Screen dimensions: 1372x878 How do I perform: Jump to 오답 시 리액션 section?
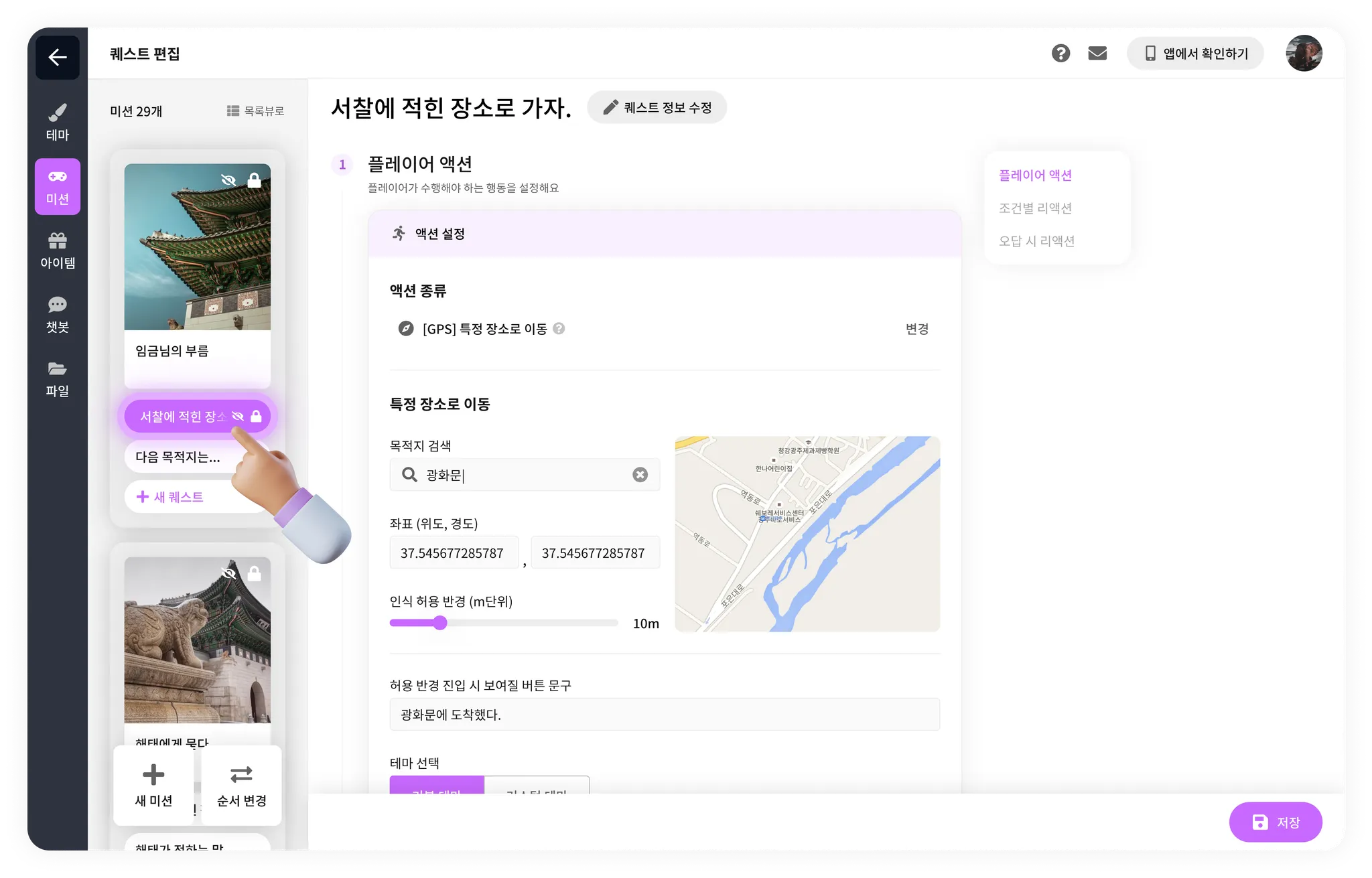1036,241
